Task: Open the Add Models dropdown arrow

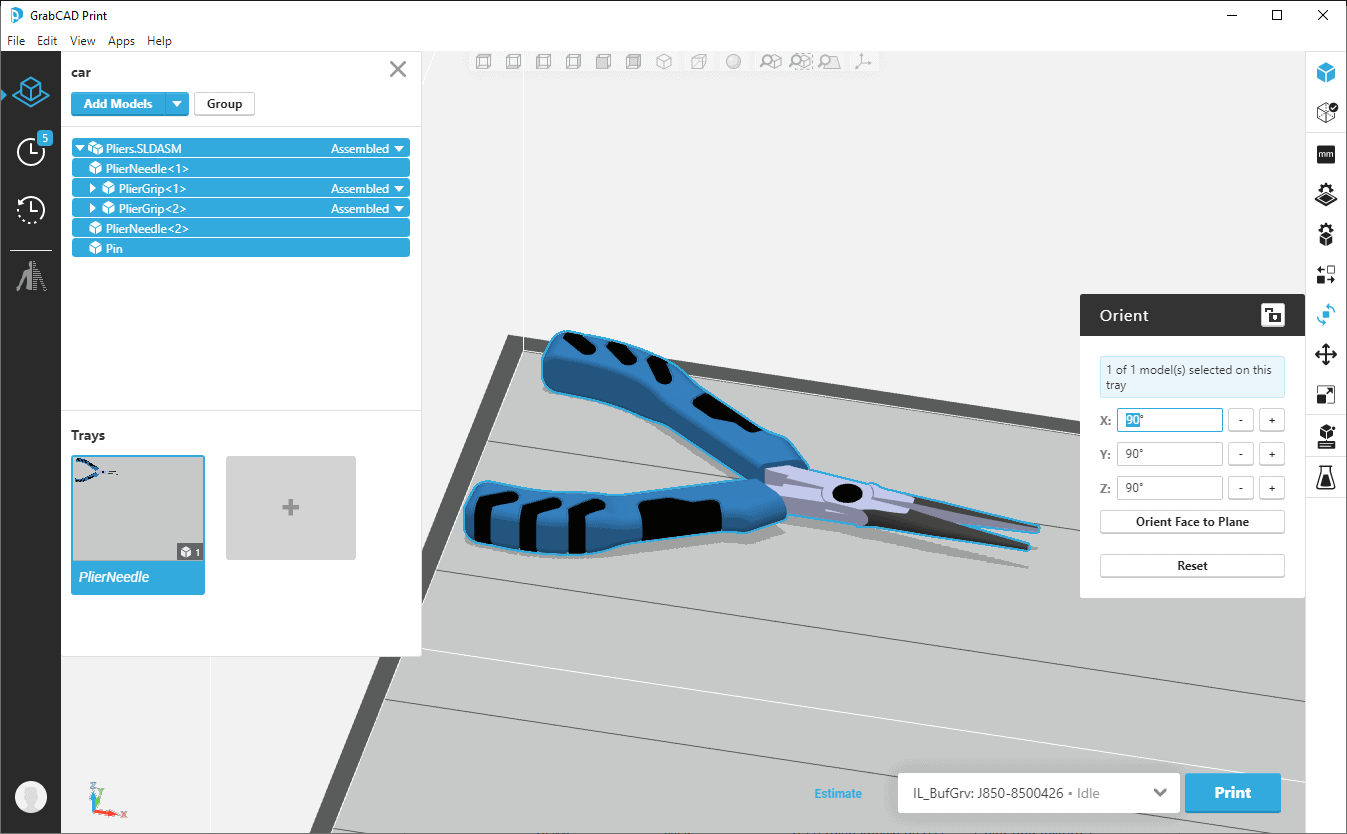Action: click(x=177, y=104)
